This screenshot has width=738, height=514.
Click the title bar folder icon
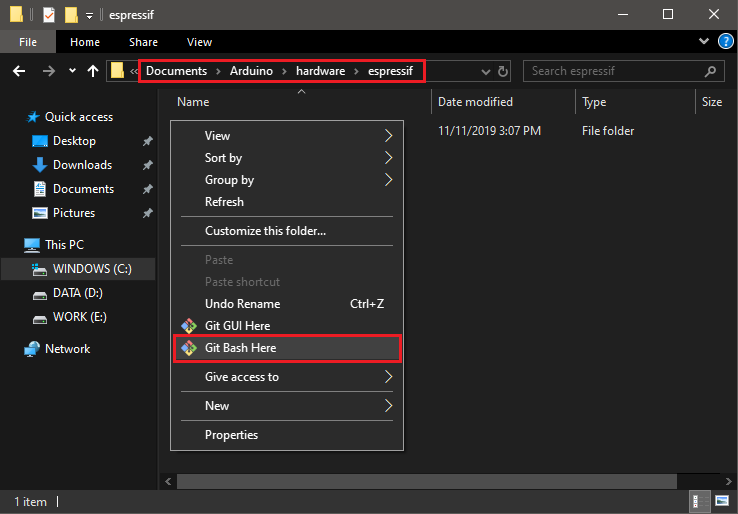(16, 15)
